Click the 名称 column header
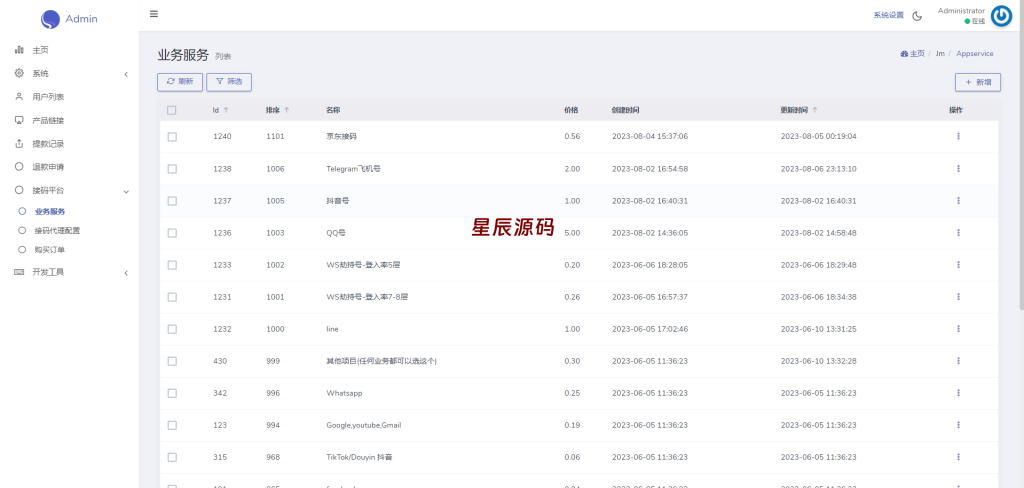1024x488 pixels. pyautogui.click(x=333, y=110)
